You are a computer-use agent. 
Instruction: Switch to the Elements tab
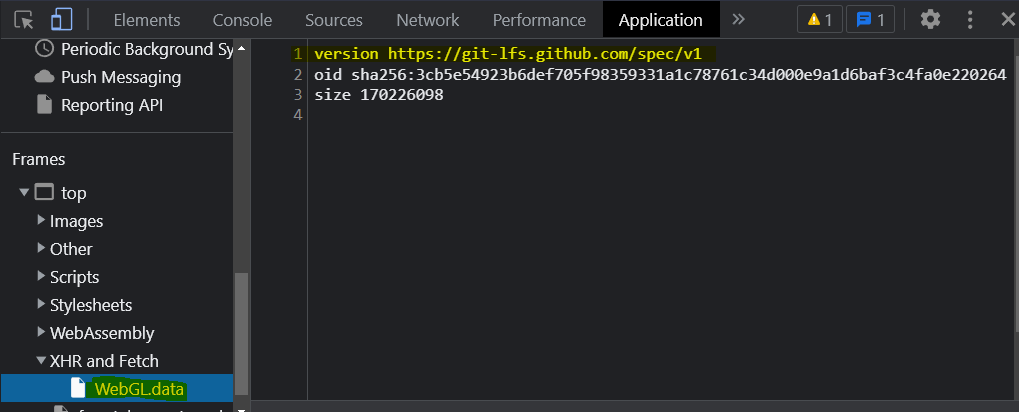click(x=147, y=20)
